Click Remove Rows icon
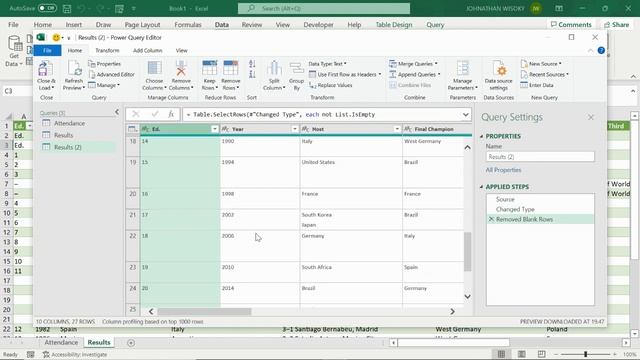This screenshot has height=360, width=640. tap(231, 69)
